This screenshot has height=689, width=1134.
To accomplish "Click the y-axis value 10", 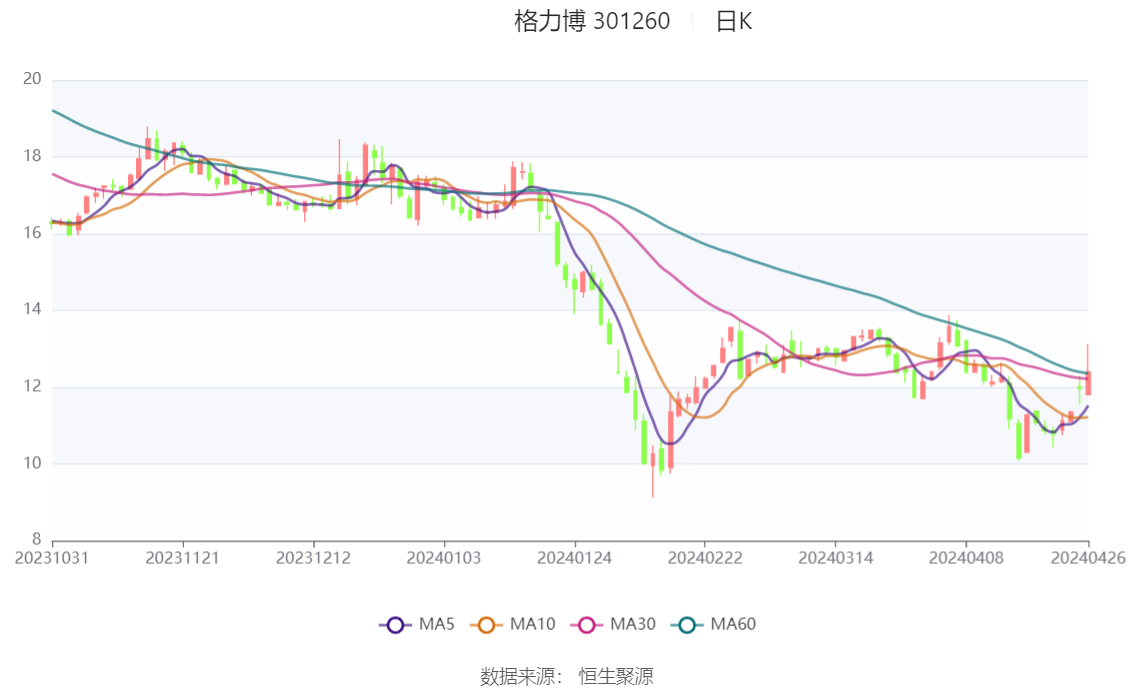I will pyautogui.click(x=32, y=463).
